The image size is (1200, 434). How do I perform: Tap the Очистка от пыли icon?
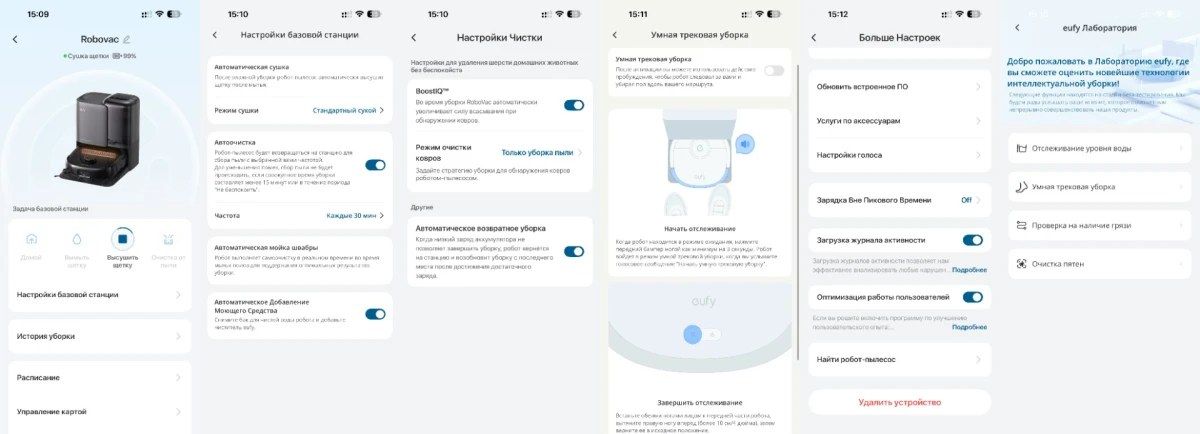tap(169, 239)
